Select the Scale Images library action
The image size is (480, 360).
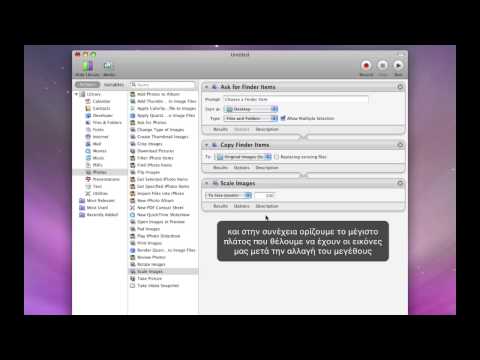(x=163, y=271)
